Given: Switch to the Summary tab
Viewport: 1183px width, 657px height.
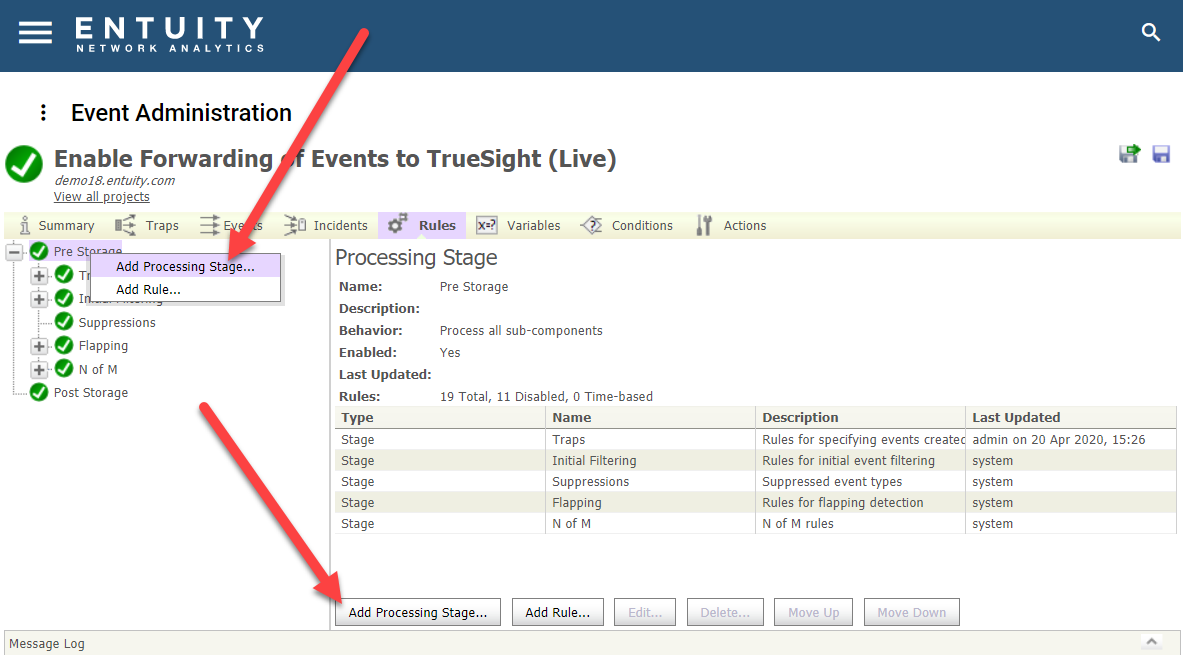Looking at the screenshot, I should [x=57, y=226].
